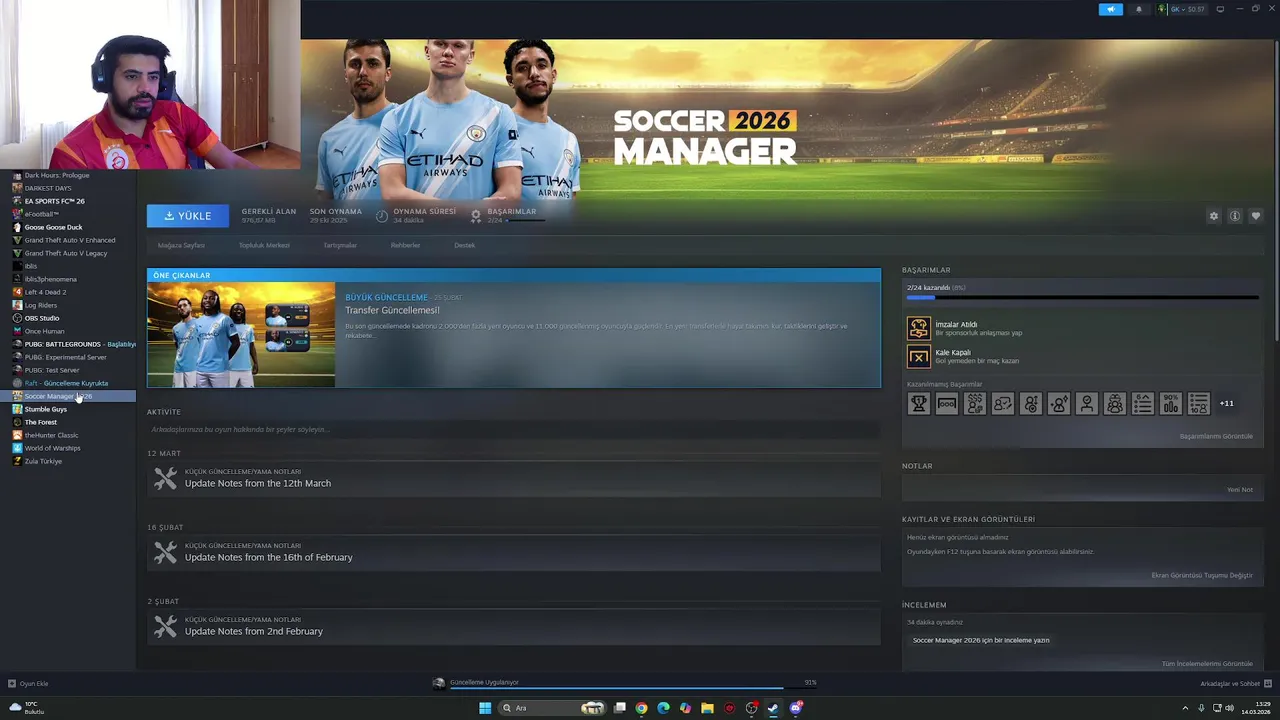Add game to favorites heart icon

point(1256,216)
